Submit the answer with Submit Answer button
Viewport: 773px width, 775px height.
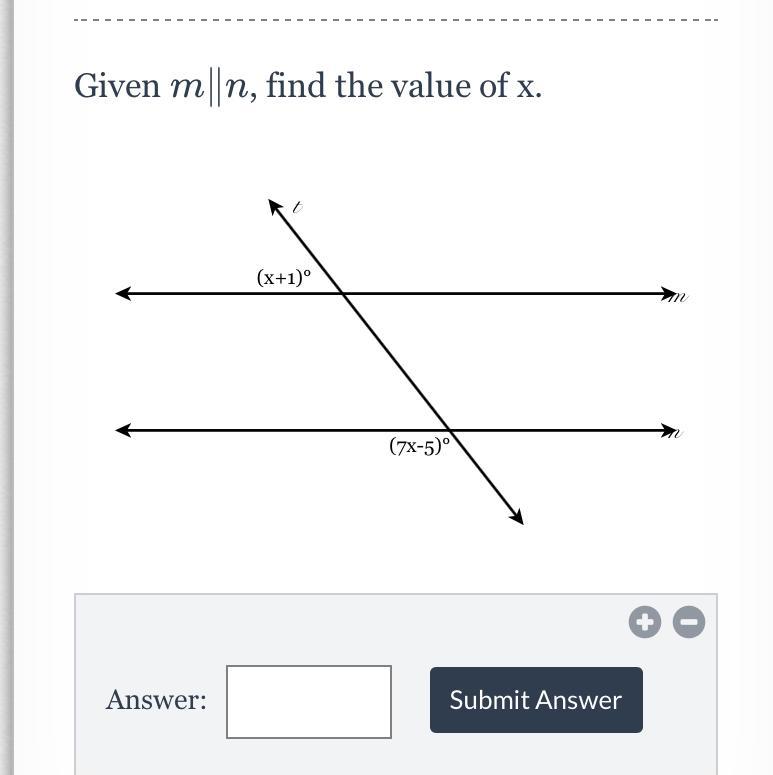pos(536,700)
